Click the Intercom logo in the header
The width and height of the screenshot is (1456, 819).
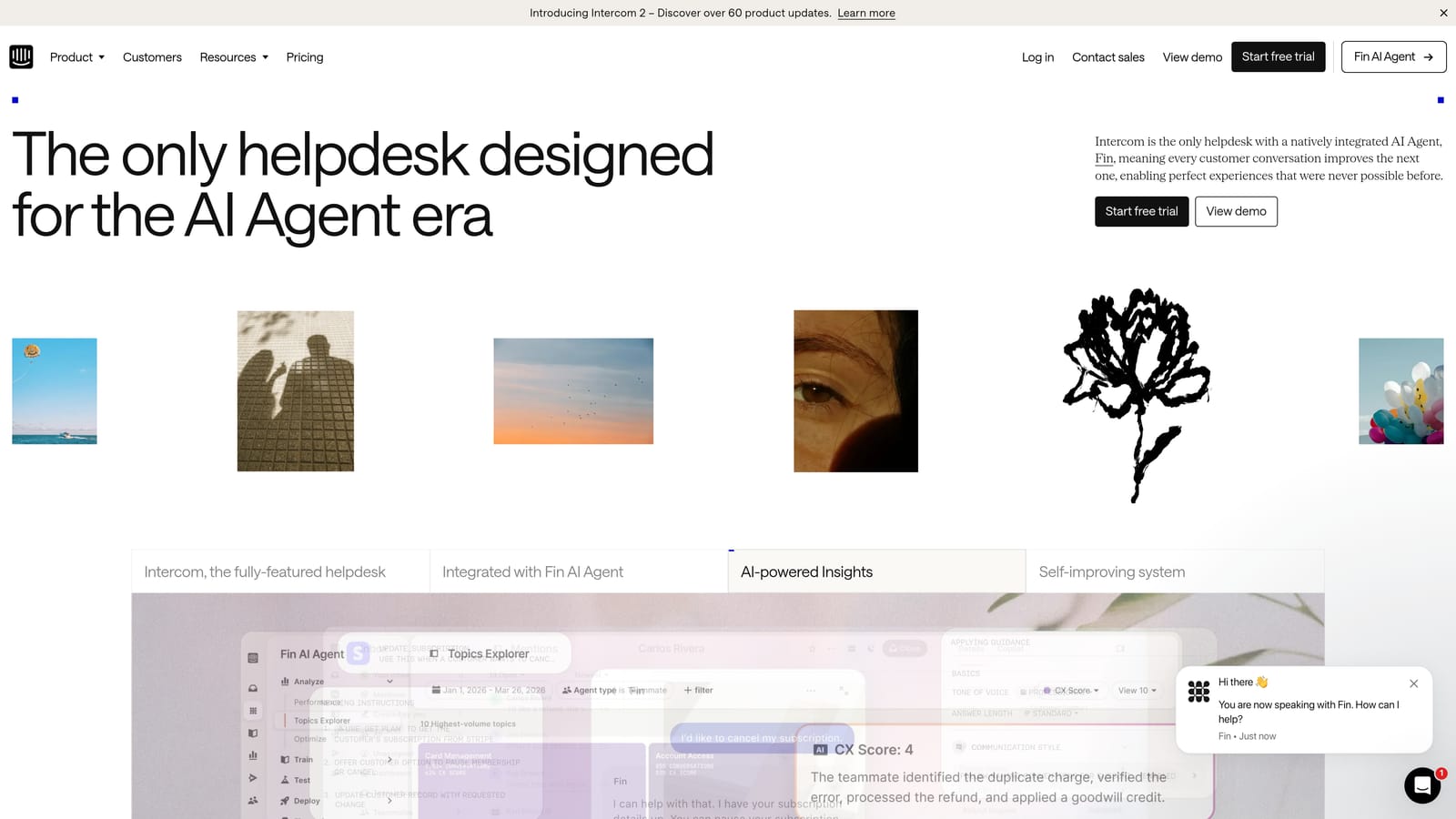pyautogui.click(x=21, y=56)
